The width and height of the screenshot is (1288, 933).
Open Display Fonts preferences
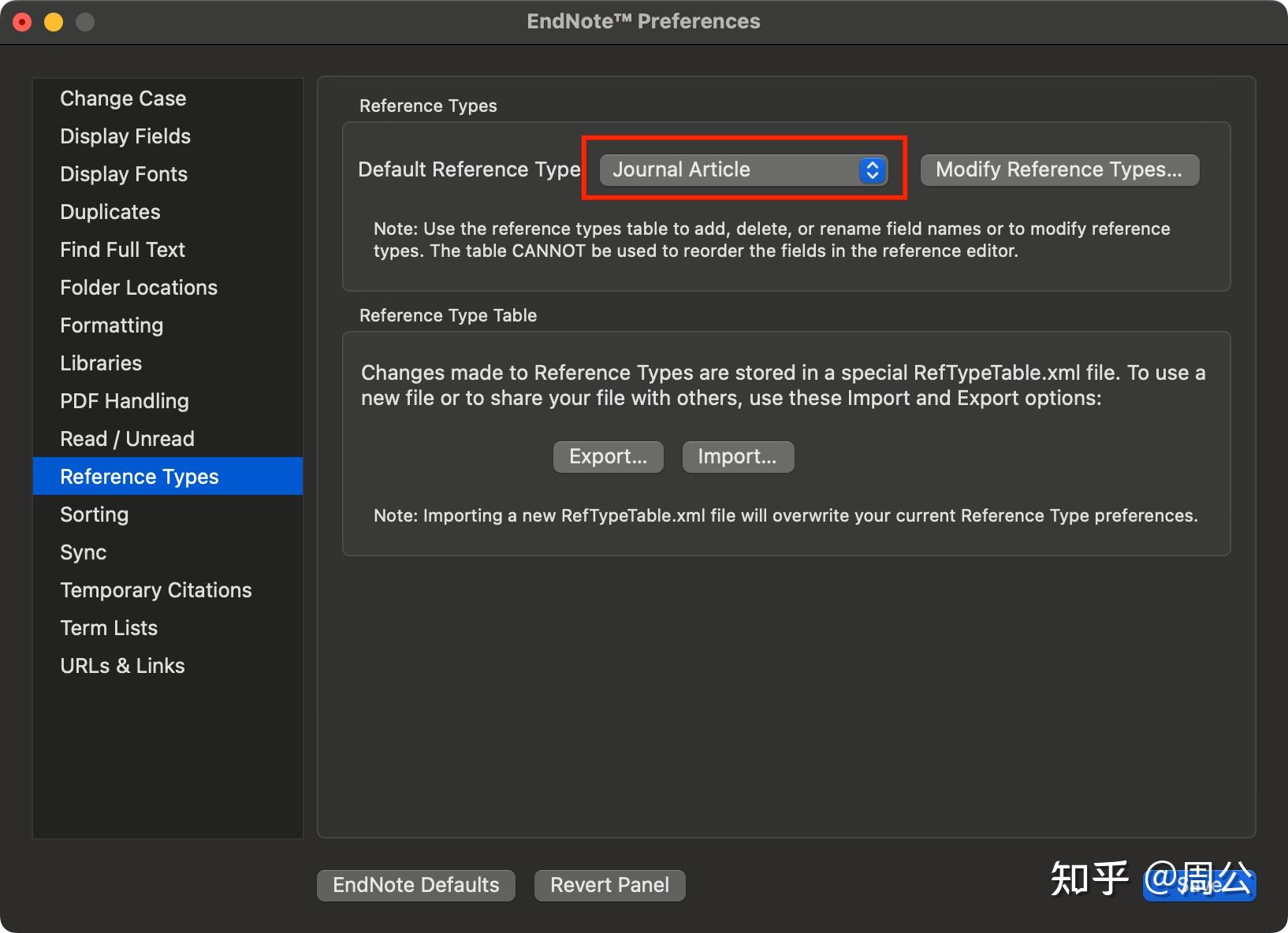[x=124, y=173]
